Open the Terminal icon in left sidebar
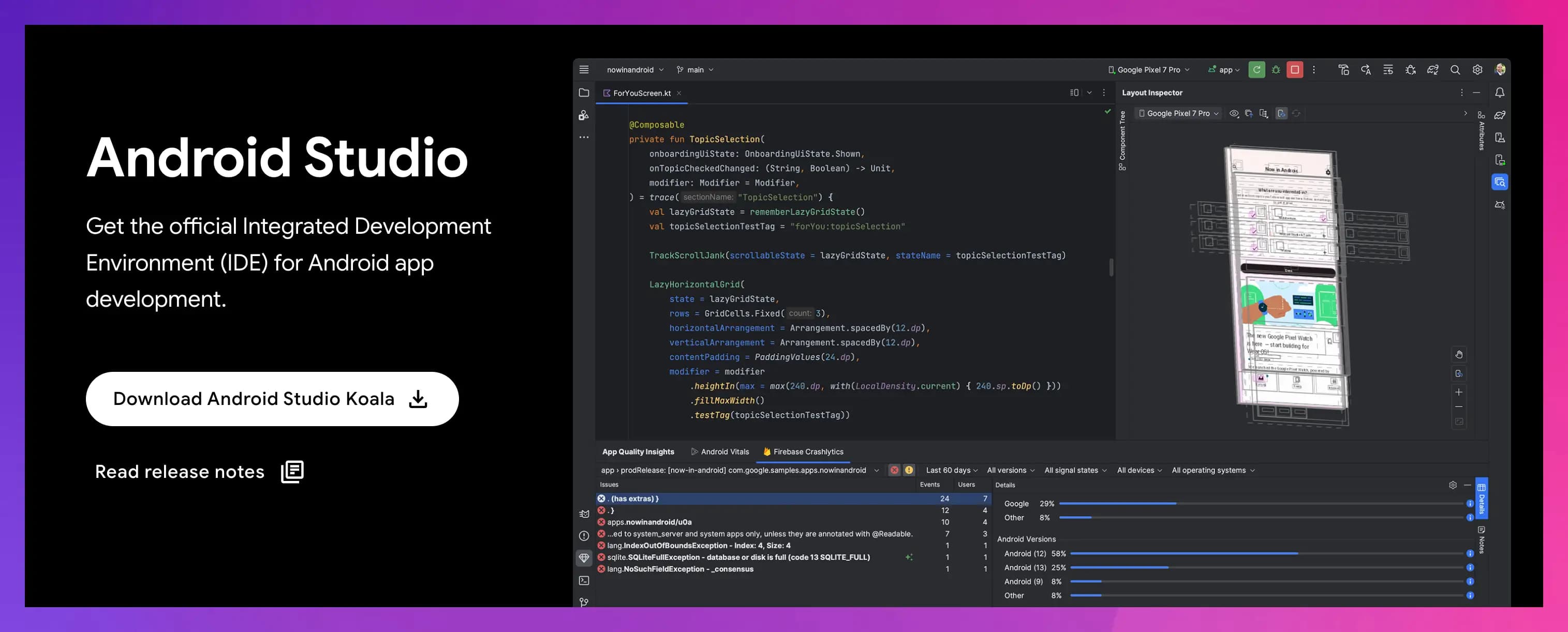 (x=584, y=580)
